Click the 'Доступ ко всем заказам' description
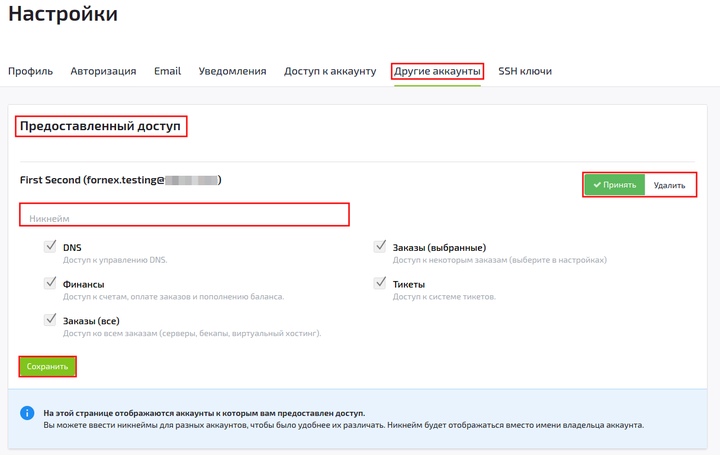 tap(192, 333)
